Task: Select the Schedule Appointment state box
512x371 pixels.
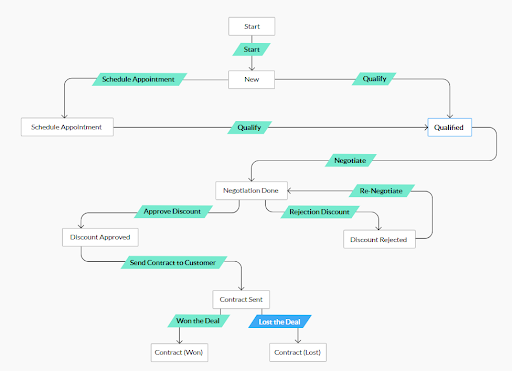Action: (x=67, y=127)
